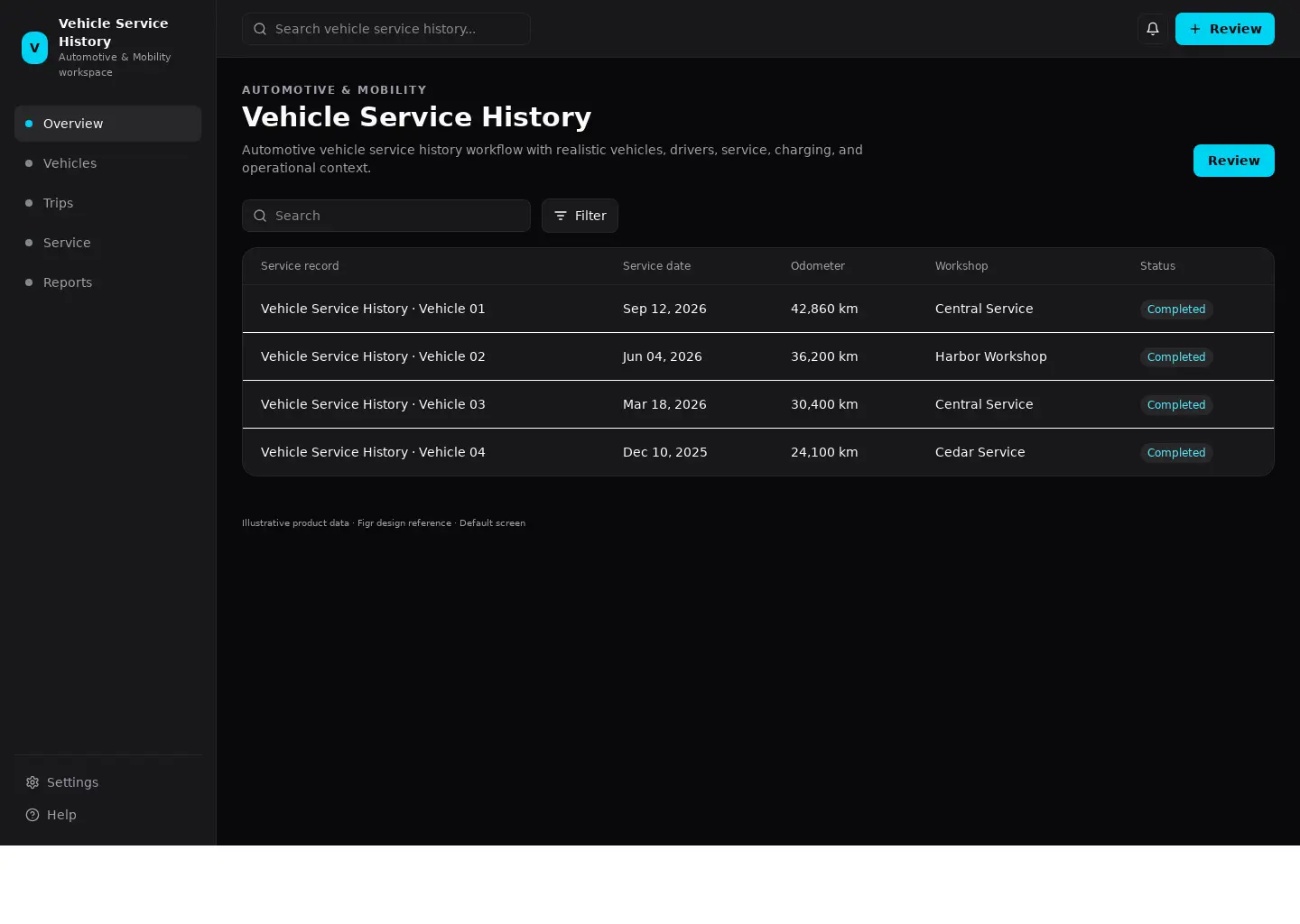Click the top bar Review button with plus
1300x924 pixels.
(x=1224, y=29)
